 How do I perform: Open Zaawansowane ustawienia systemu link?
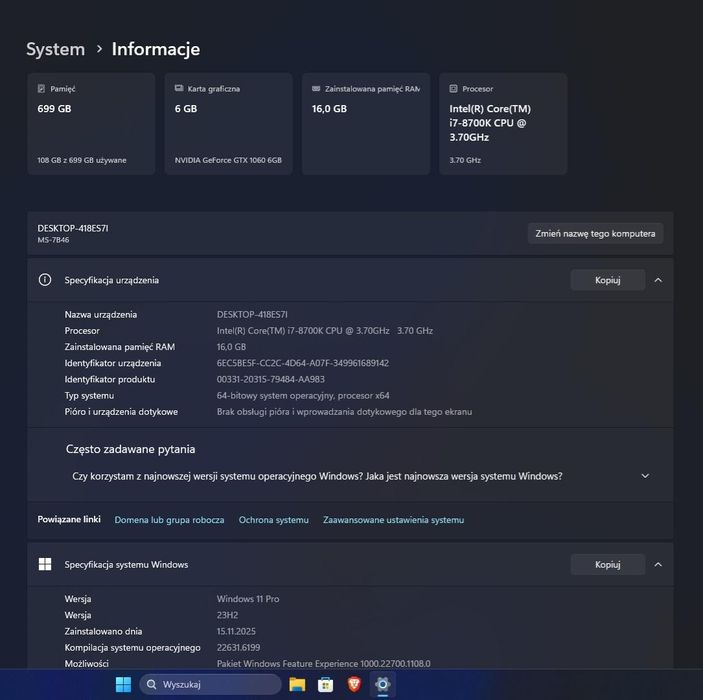[393, 520]
